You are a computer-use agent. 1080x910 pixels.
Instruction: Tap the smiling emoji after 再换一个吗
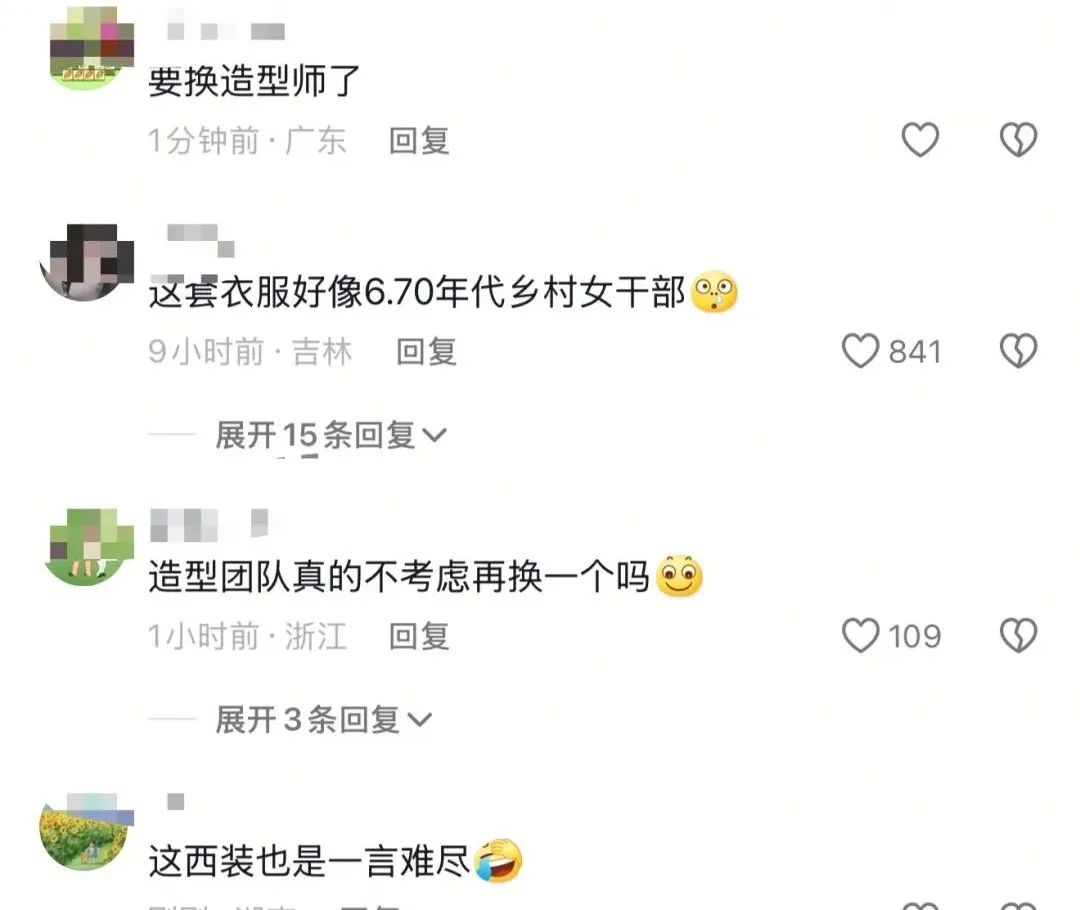pos(679,576)
